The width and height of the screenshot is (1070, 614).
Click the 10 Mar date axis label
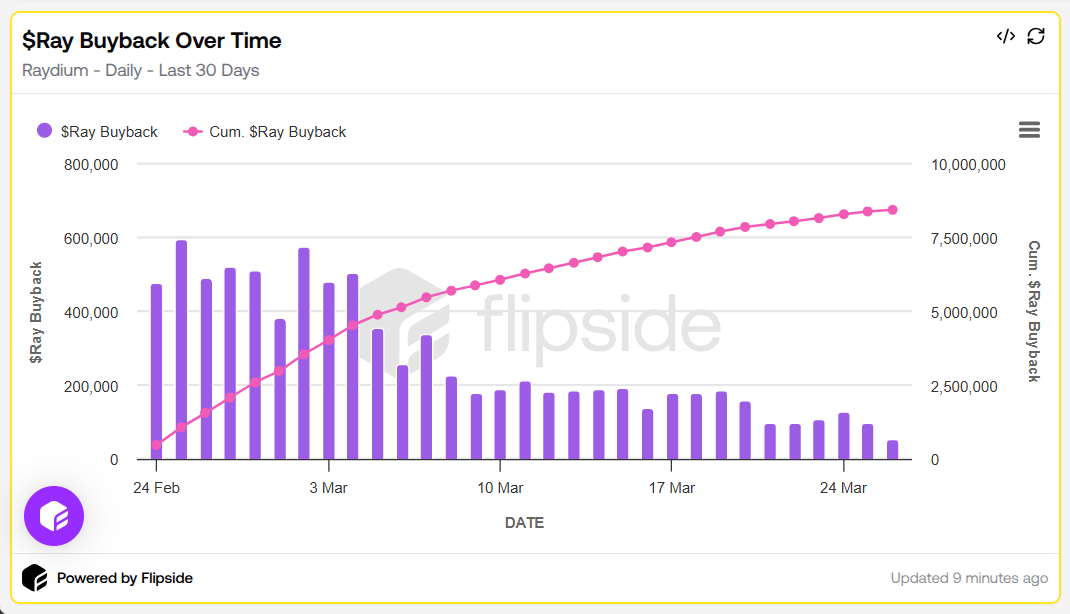[500, 488]
